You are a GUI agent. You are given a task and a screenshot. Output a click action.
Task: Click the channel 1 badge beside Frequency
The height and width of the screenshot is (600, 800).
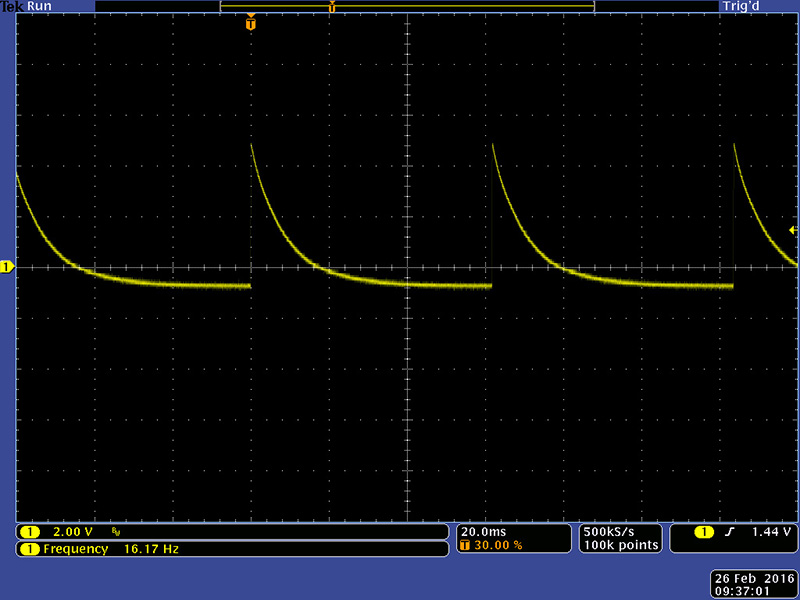pos(30,549)
